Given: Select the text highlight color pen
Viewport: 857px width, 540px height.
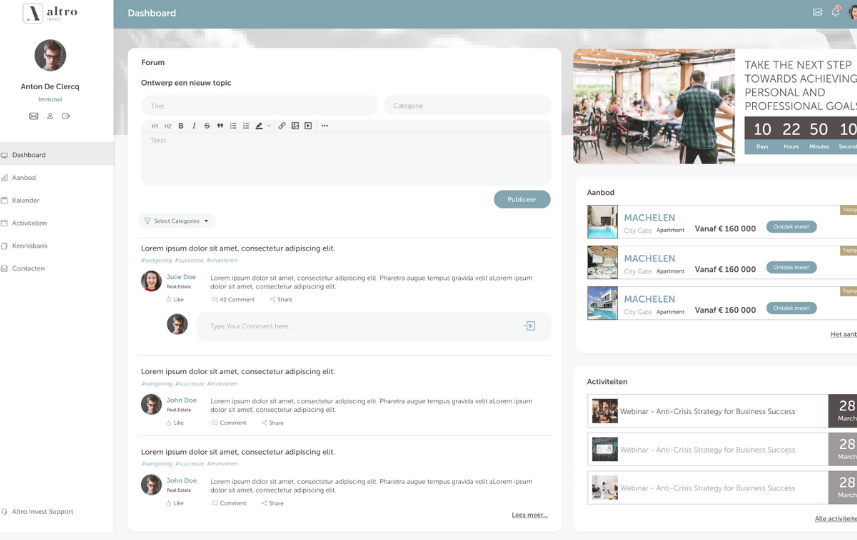Looking at the screenshot, I should (259, 126).
